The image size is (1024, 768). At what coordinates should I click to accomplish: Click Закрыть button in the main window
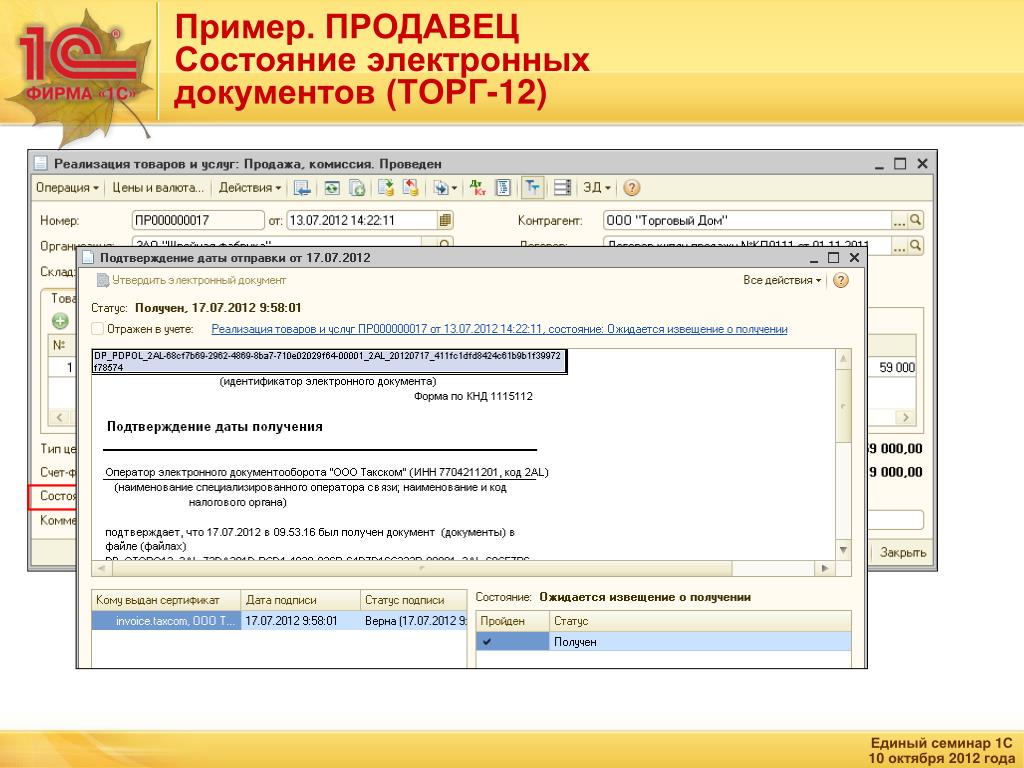tap(903, 552)
